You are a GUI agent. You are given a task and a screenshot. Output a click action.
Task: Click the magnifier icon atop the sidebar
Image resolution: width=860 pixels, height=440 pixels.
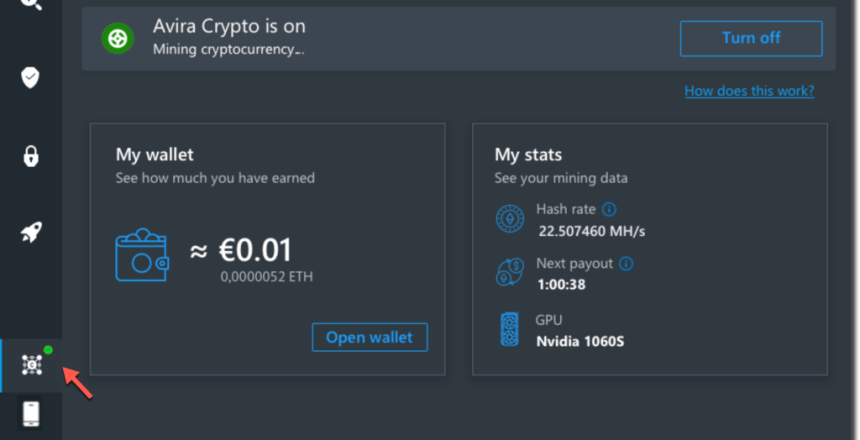31,4
